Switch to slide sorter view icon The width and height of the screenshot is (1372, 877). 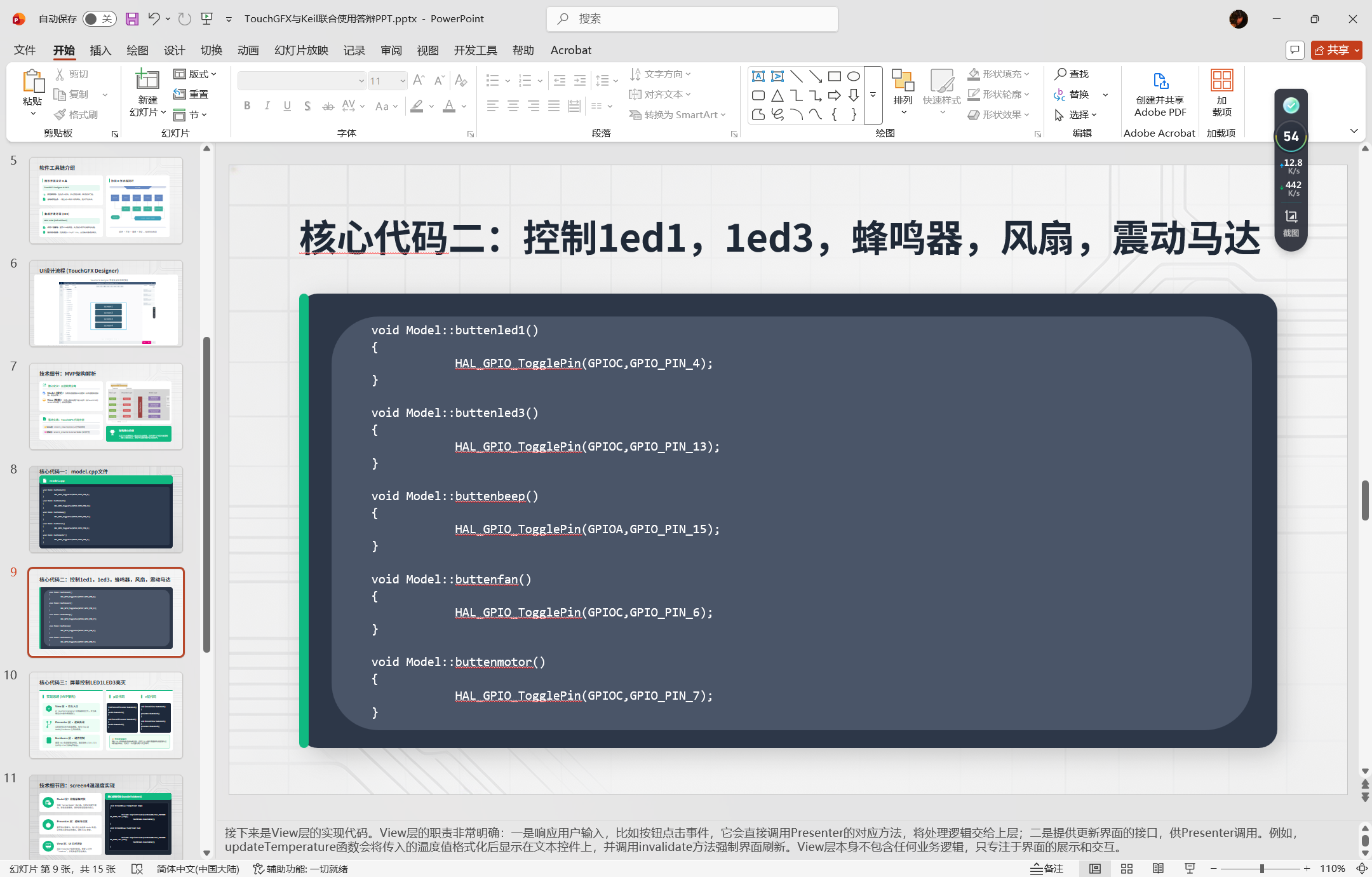(x=1127, y=868)
